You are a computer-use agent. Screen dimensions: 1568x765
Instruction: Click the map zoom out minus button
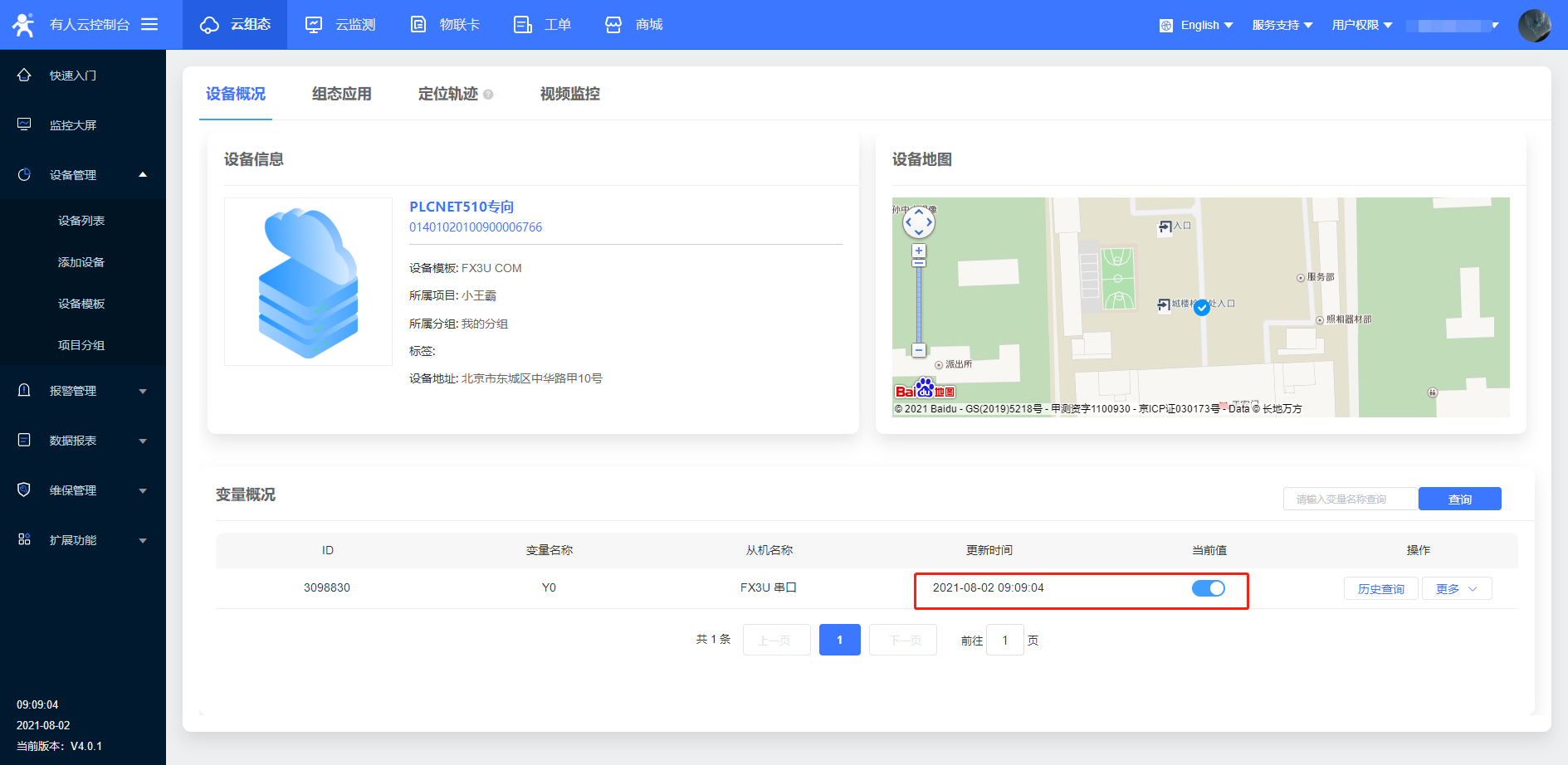[x=918, y=350]
